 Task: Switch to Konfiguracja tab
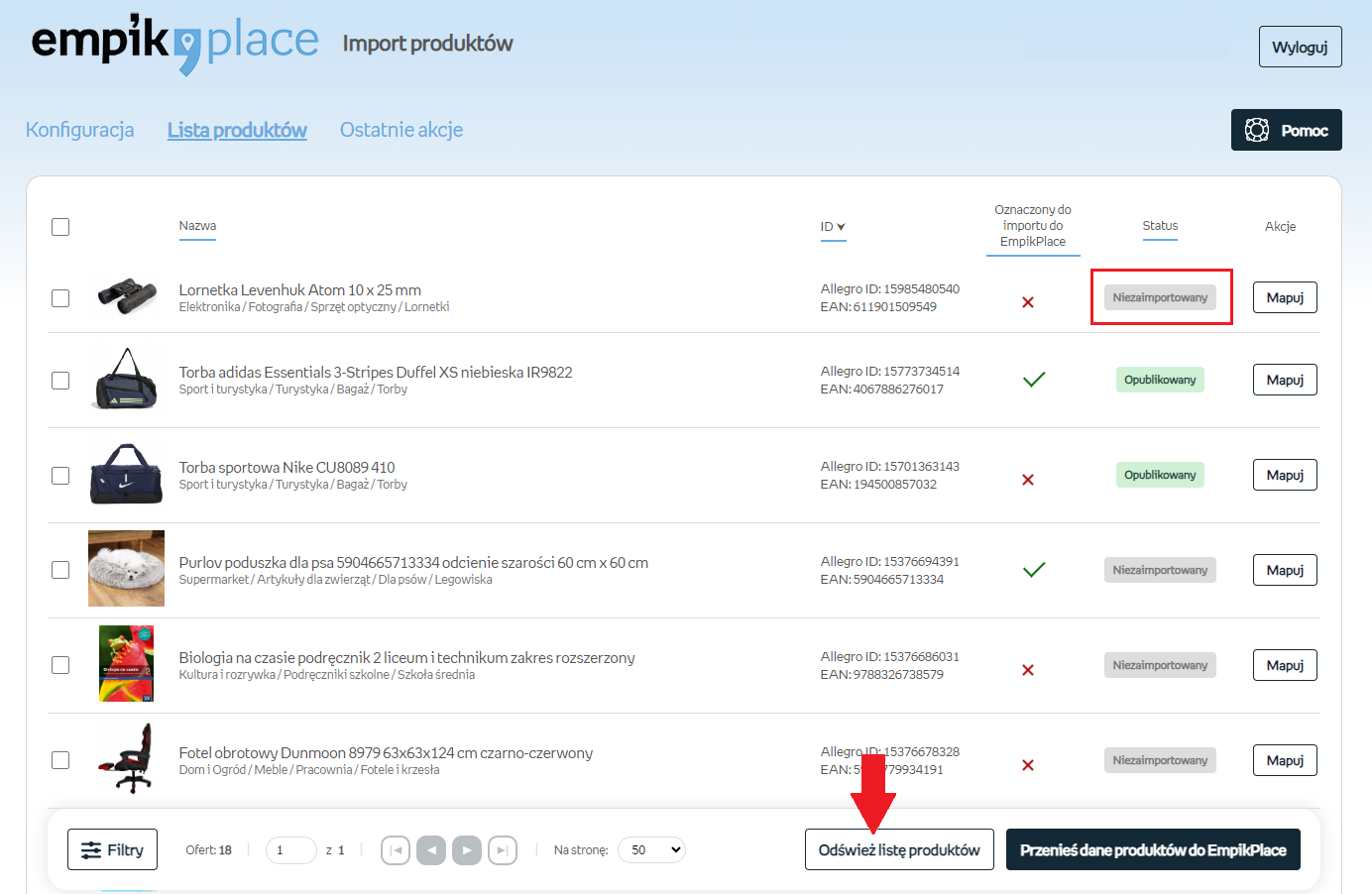click(79, 130)
